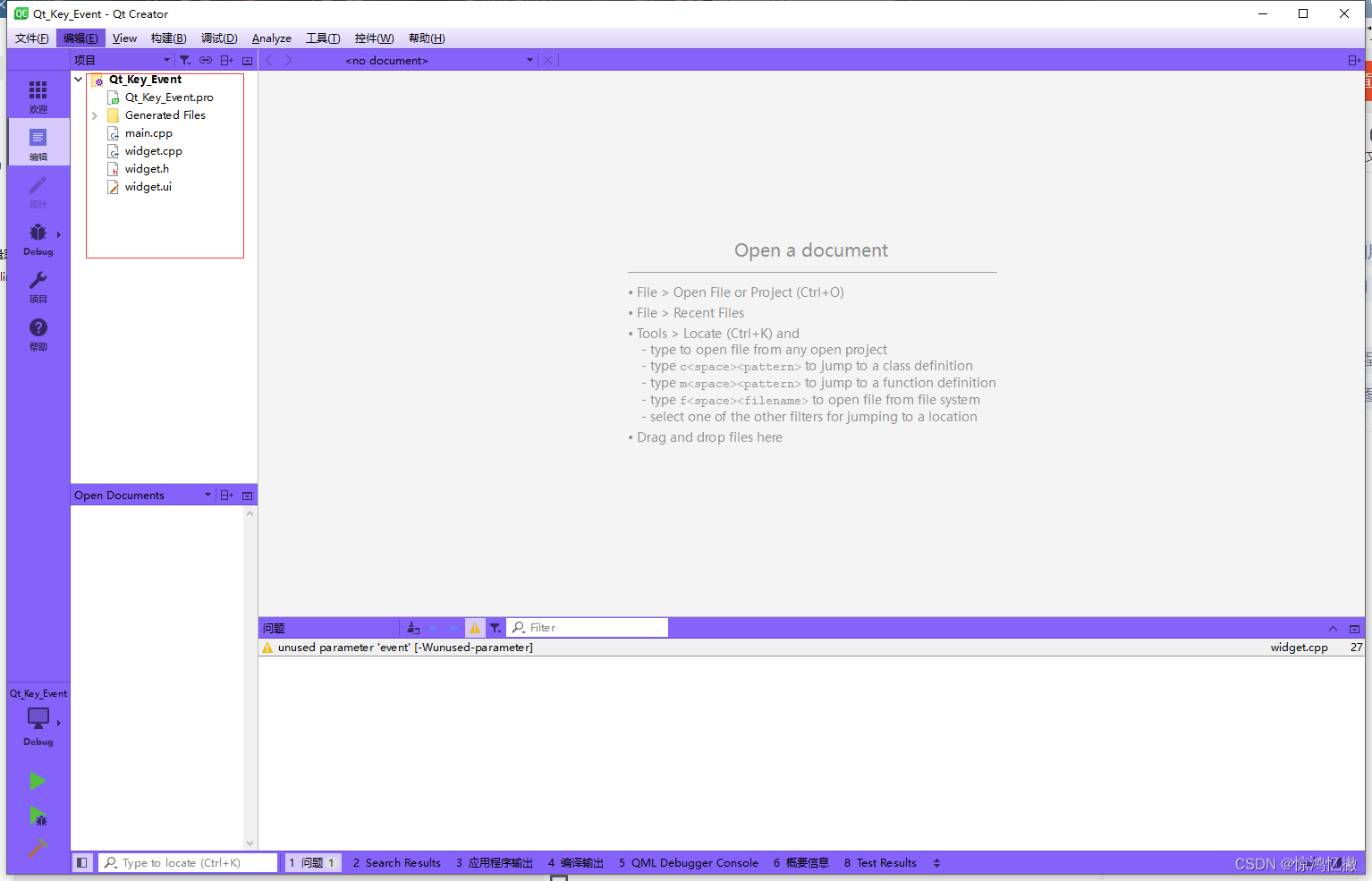Open the output panes list arrows

tap(936, 863)
